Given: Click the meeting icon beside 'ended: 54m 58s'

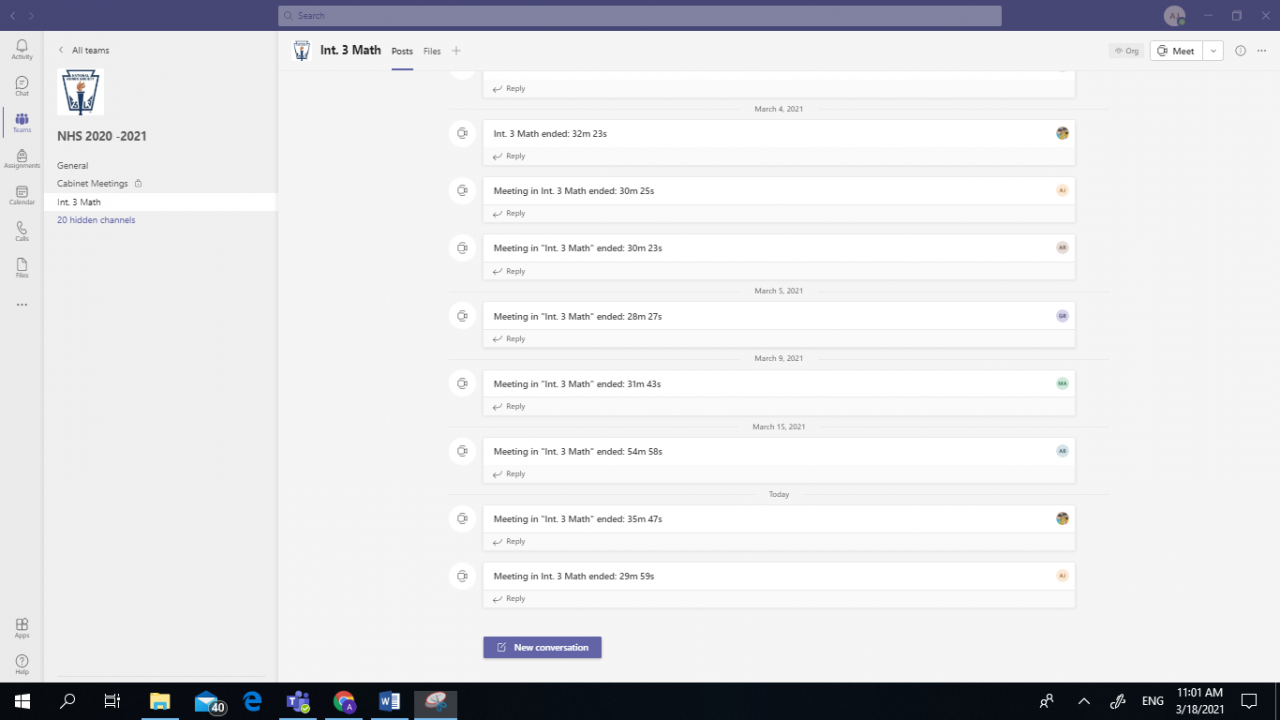Looking at the screenshot, I should click(x=462, y=451).
